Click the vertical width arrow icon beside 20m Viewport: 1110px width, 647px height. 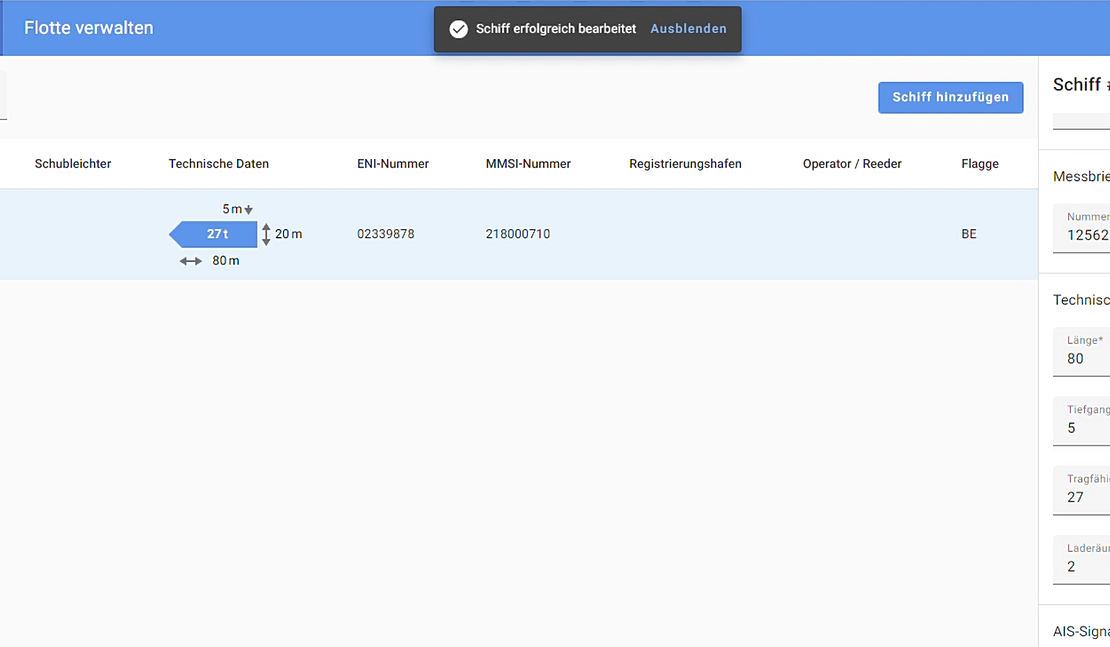[266, 234]
